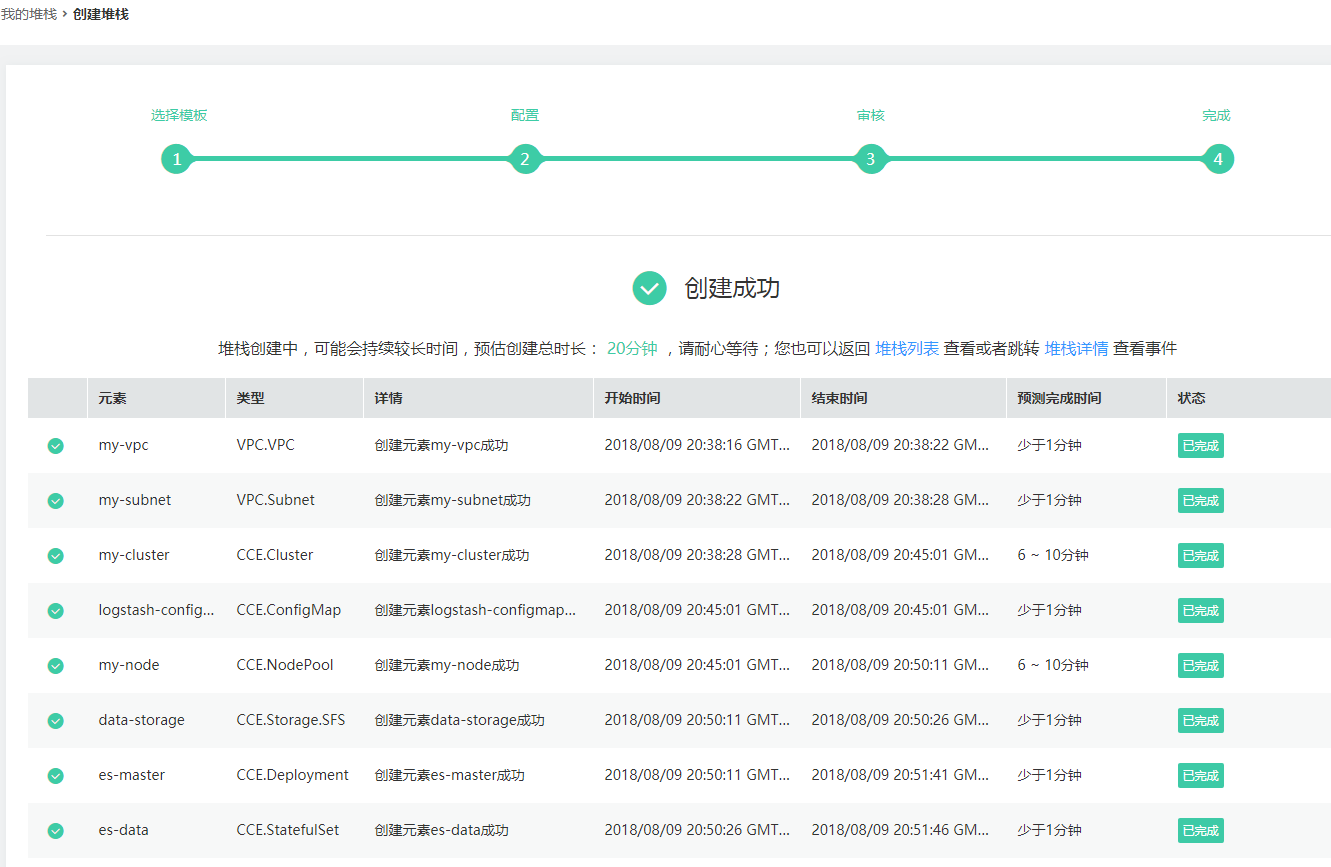Click the CCE.Storage.SFS type cell

pos(290,720)
